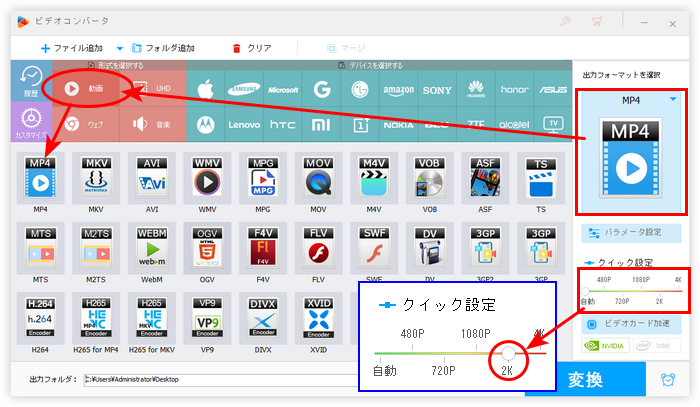Click クリア clear button
Screen dimensions: 700x407
click(x=252, y=48)
